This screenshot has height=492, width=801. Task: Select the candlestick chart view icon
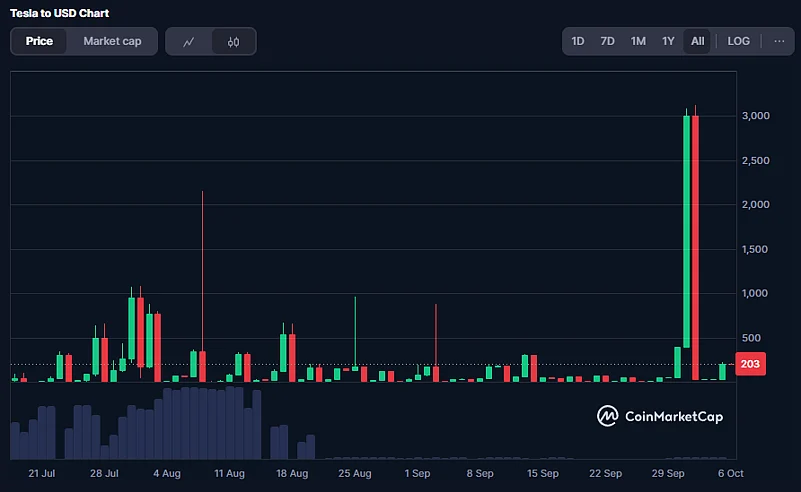(233, 41)
